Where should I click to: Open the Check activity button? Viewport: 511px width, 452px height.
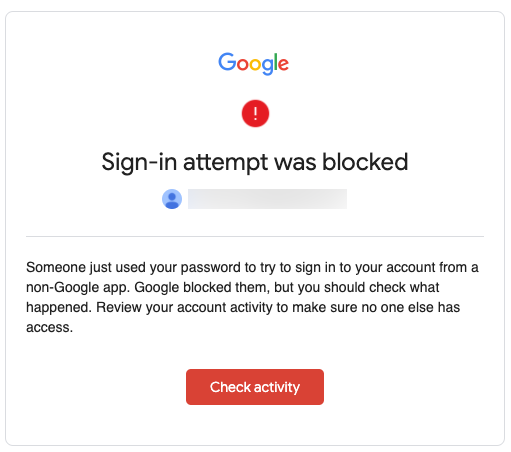255,387
